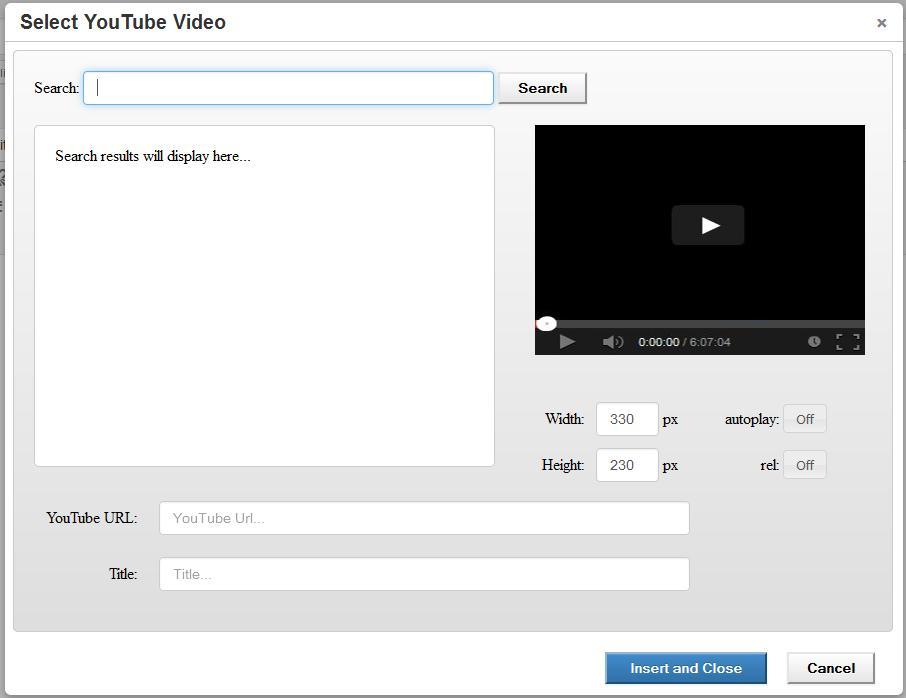Click Insert and Close button

(686, 668)
